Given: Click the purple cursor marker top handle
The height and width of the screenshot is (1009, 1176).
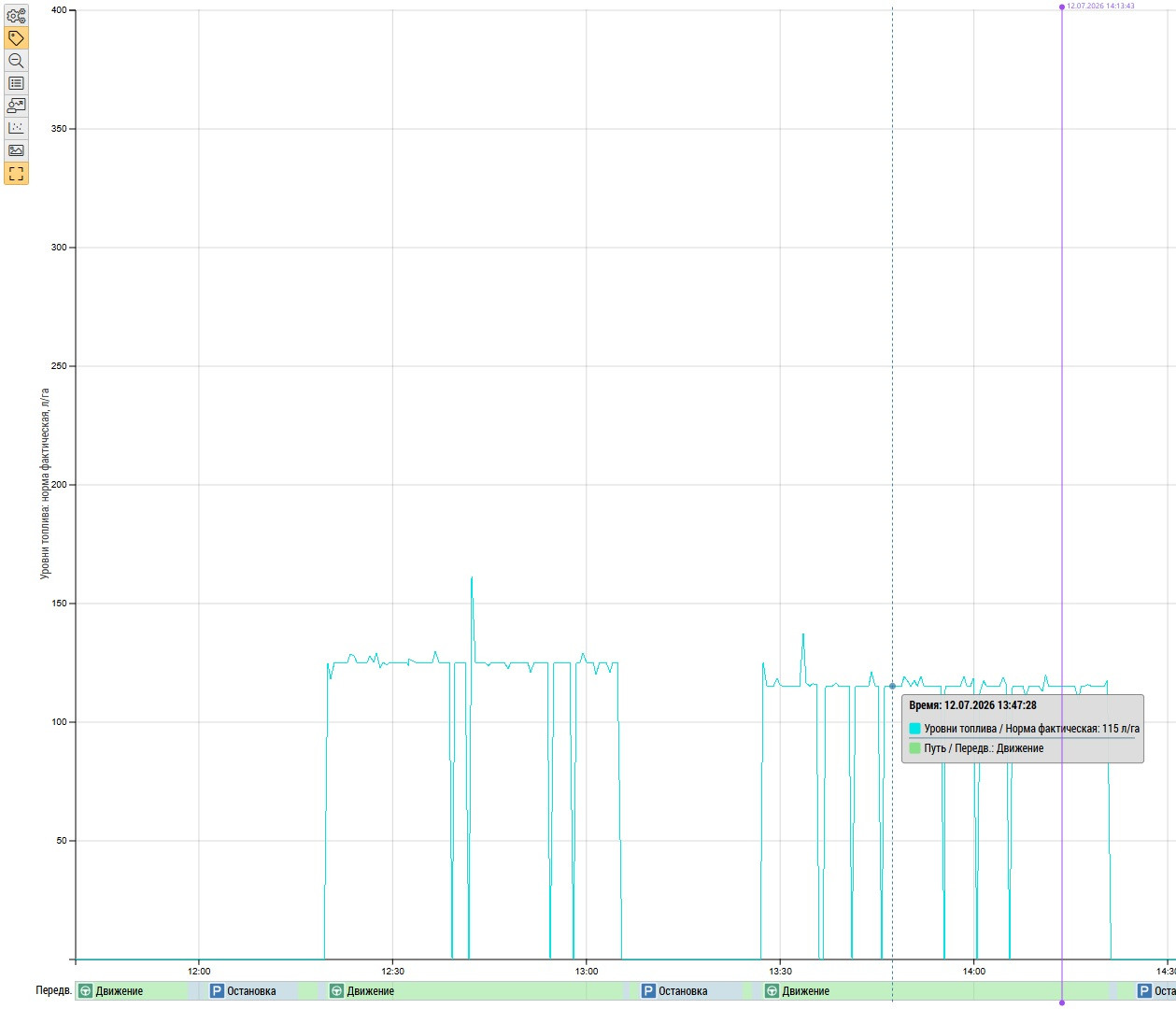Looking at the screenshot, I should pos(1062,7).
